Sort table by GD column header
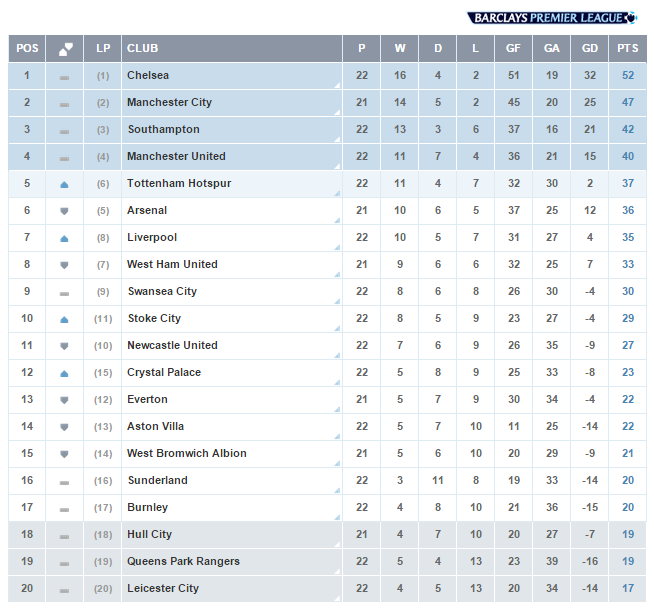This screenshot has height=611, width=654. pos(590,49)
